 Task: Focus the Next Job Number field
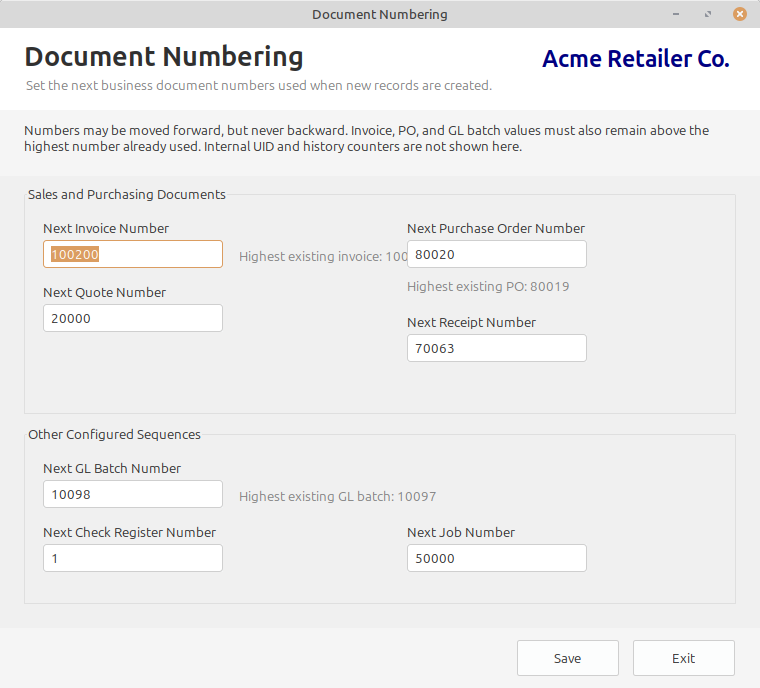(x=497, y=558)
